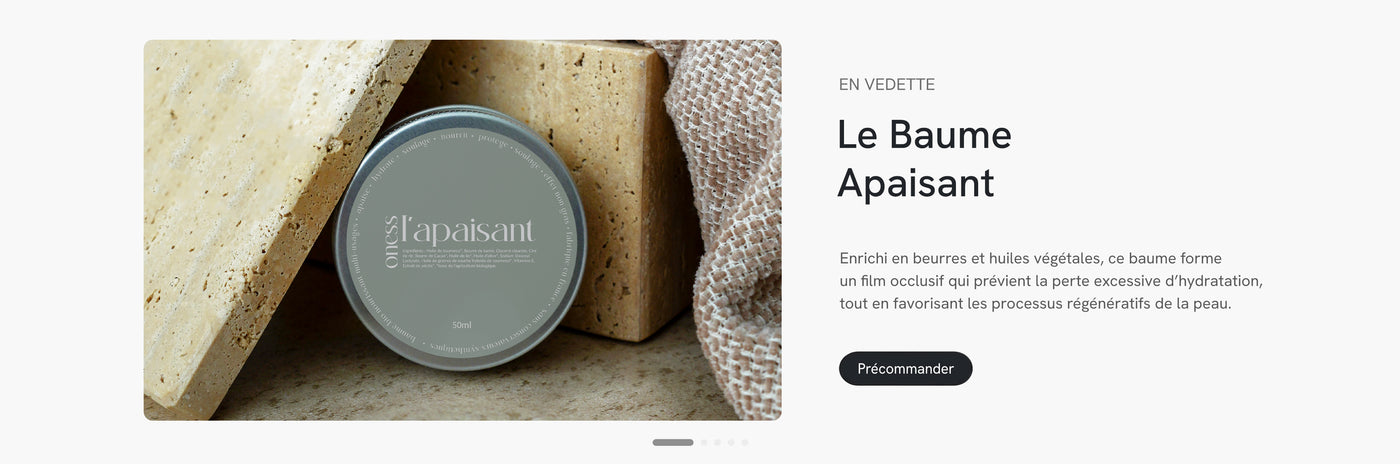The height and width of the screenshot is (464, 1400).
Task: Go to the fourth carousel slide dot
Action: coord(731,442)
